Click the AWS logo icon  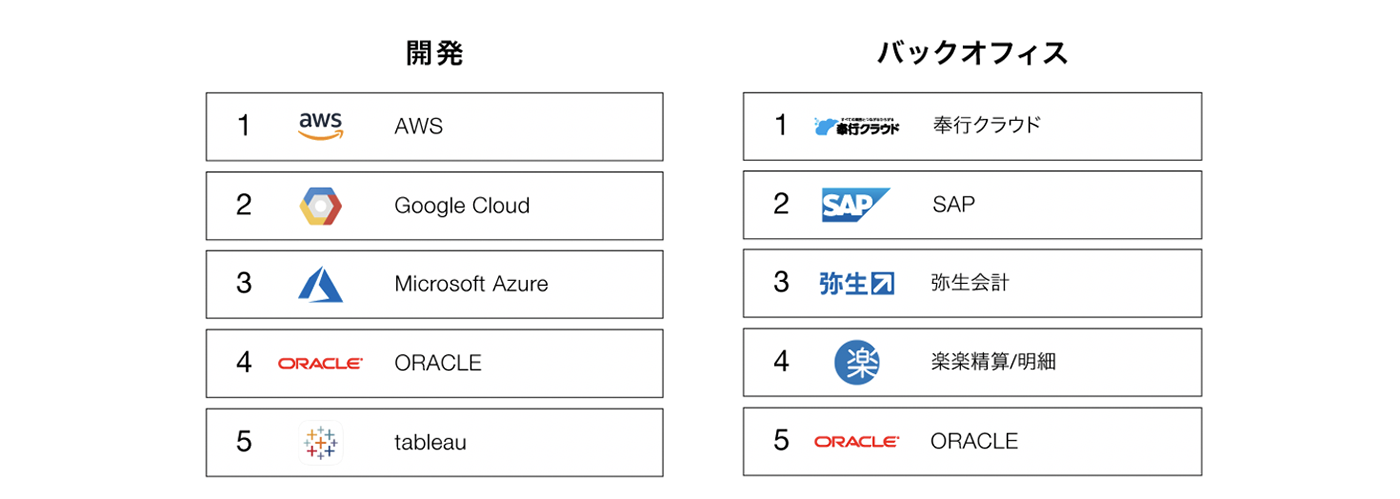(x=321, y=126)
